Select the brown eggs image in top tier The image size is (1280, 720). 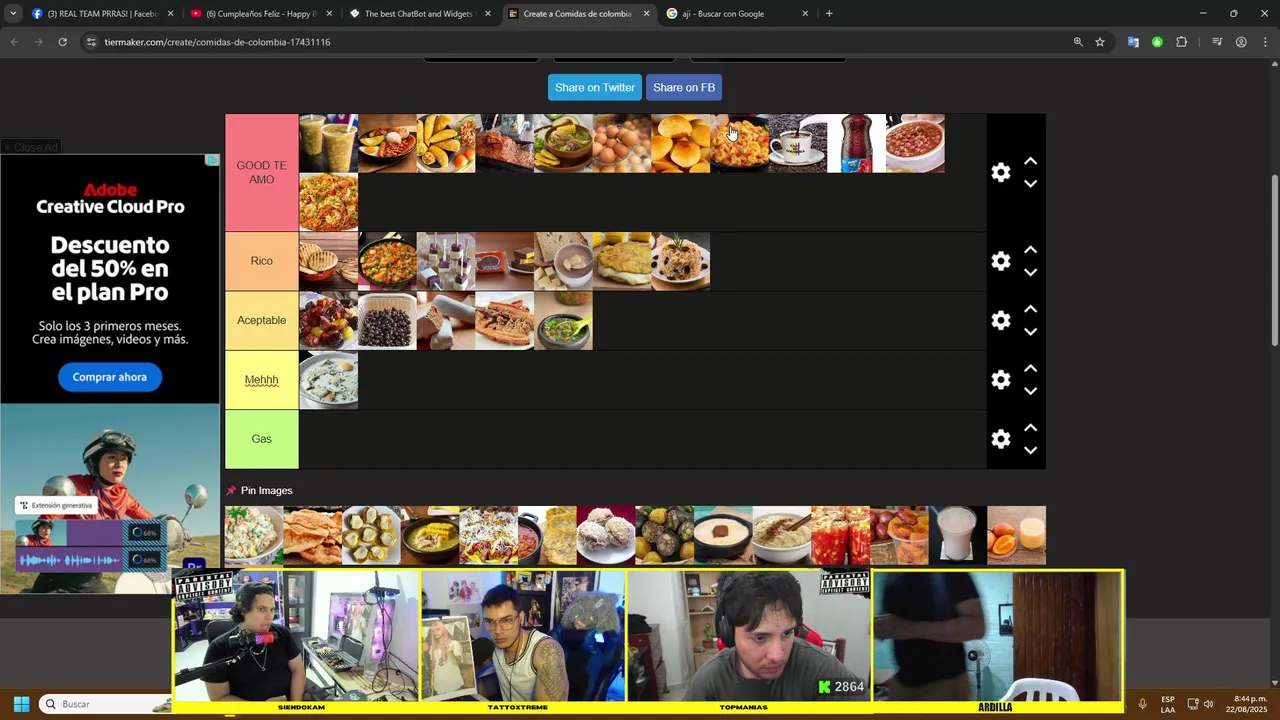pos(621,143)
